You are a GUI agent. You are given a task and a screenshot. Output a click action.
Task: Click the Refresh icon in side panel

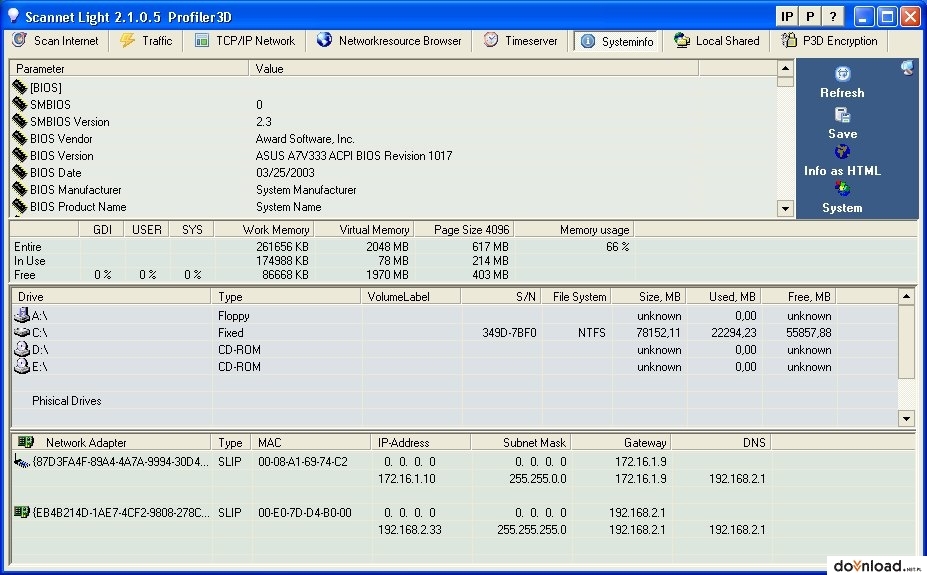pos(842,74)
